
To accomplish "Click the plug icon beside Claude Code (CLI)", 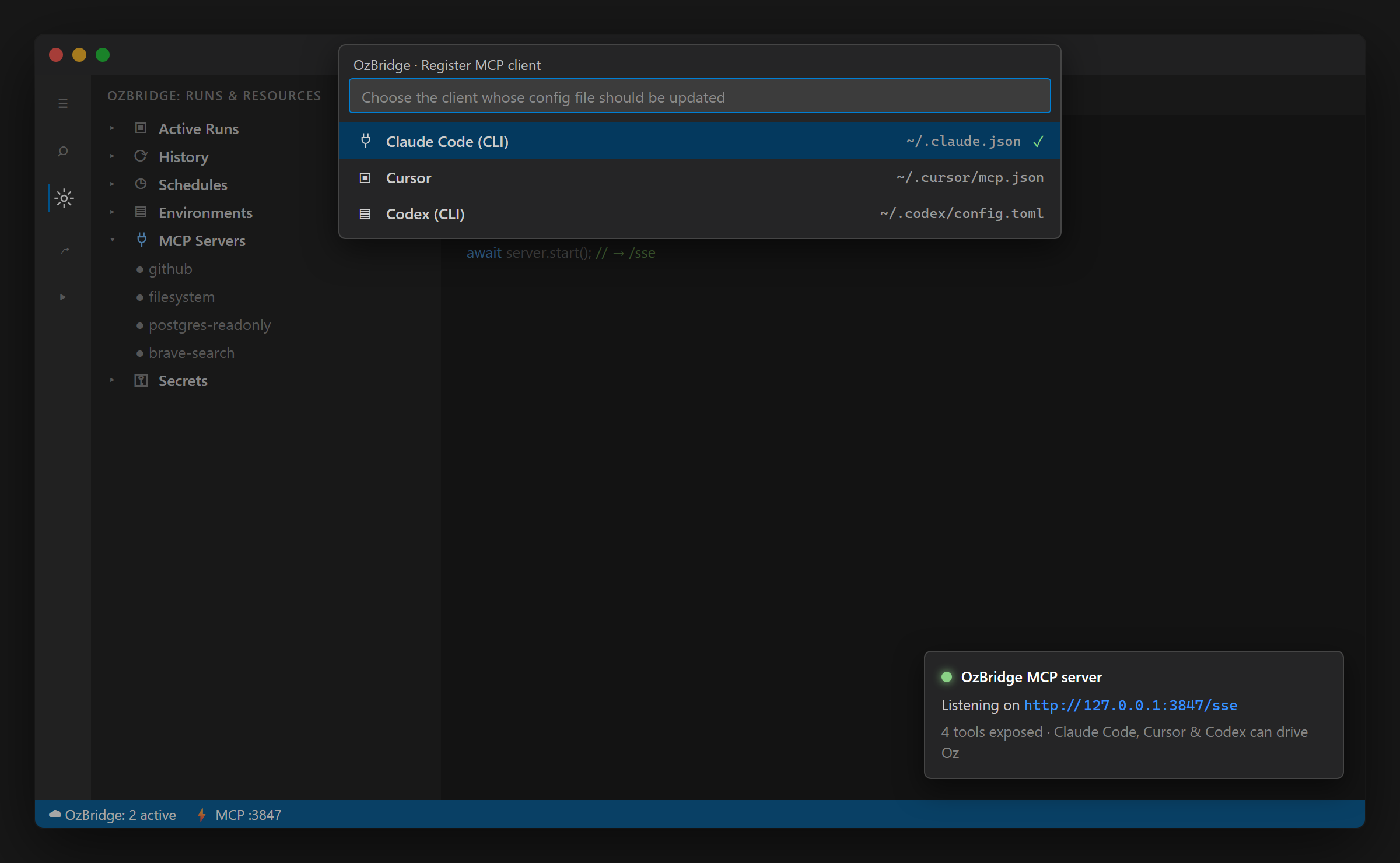I will (366, 141).
